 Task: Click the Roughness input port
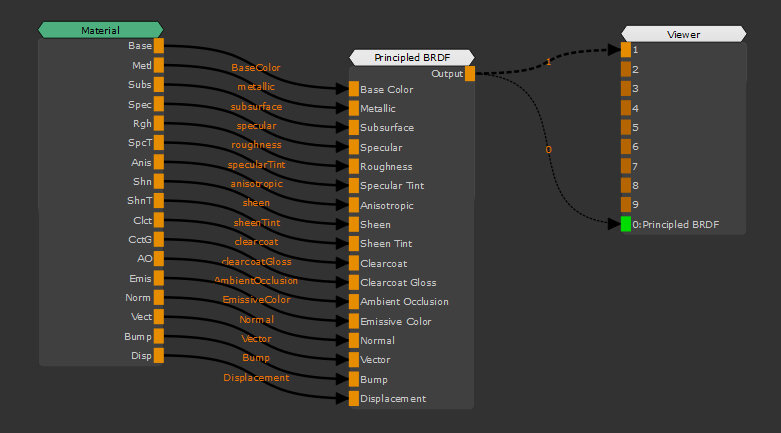(353, 167)
